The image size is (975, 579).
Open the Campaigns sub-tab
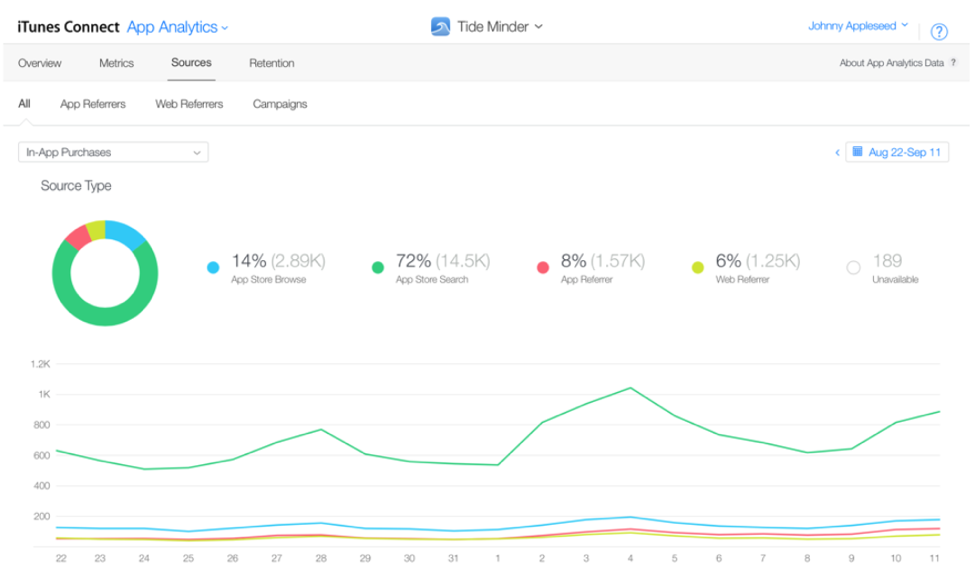(280, 104)
